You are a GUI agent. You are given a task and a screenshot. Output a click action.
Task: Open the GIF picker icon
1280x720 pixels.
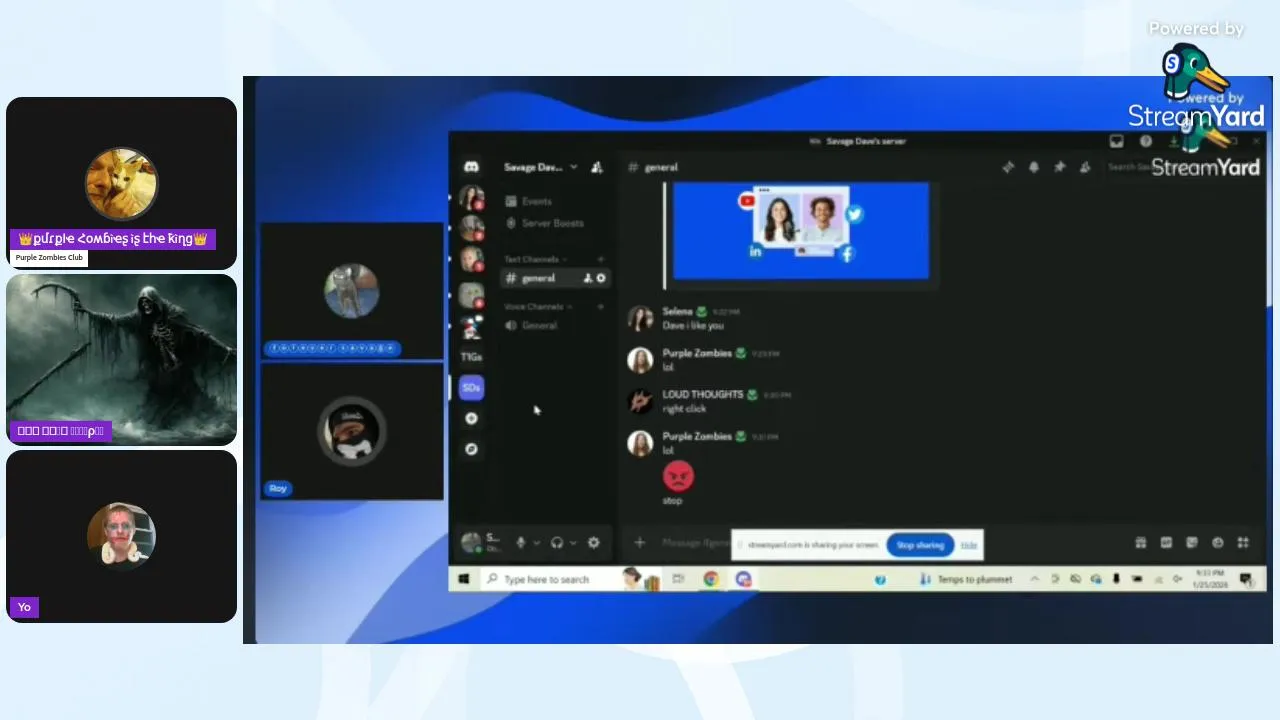coord(1166,543)
